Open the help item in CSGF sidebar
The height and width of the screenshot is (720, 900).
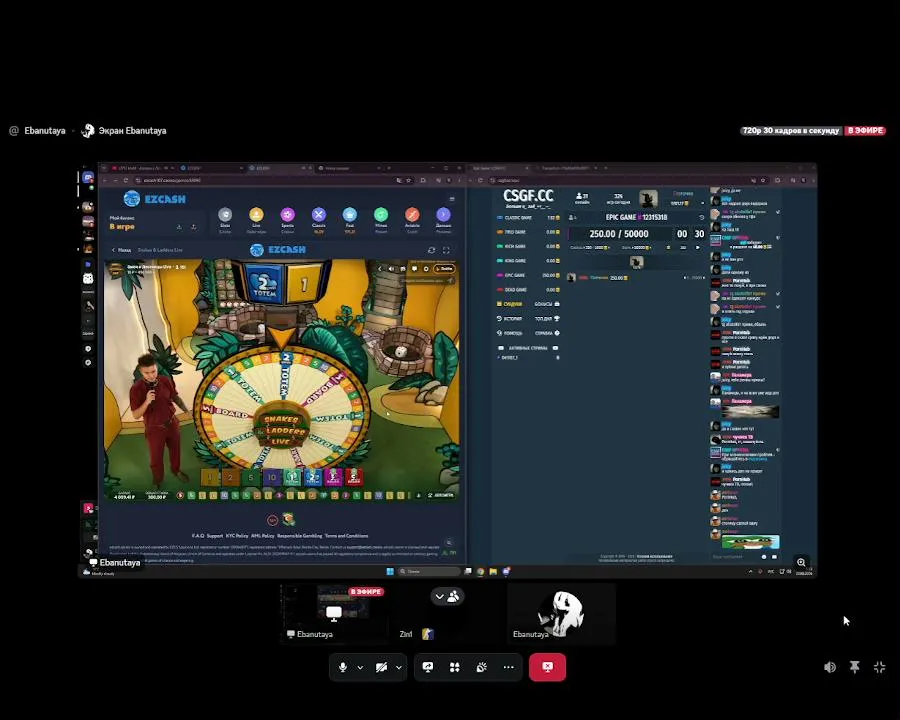(x=510, y=333)
